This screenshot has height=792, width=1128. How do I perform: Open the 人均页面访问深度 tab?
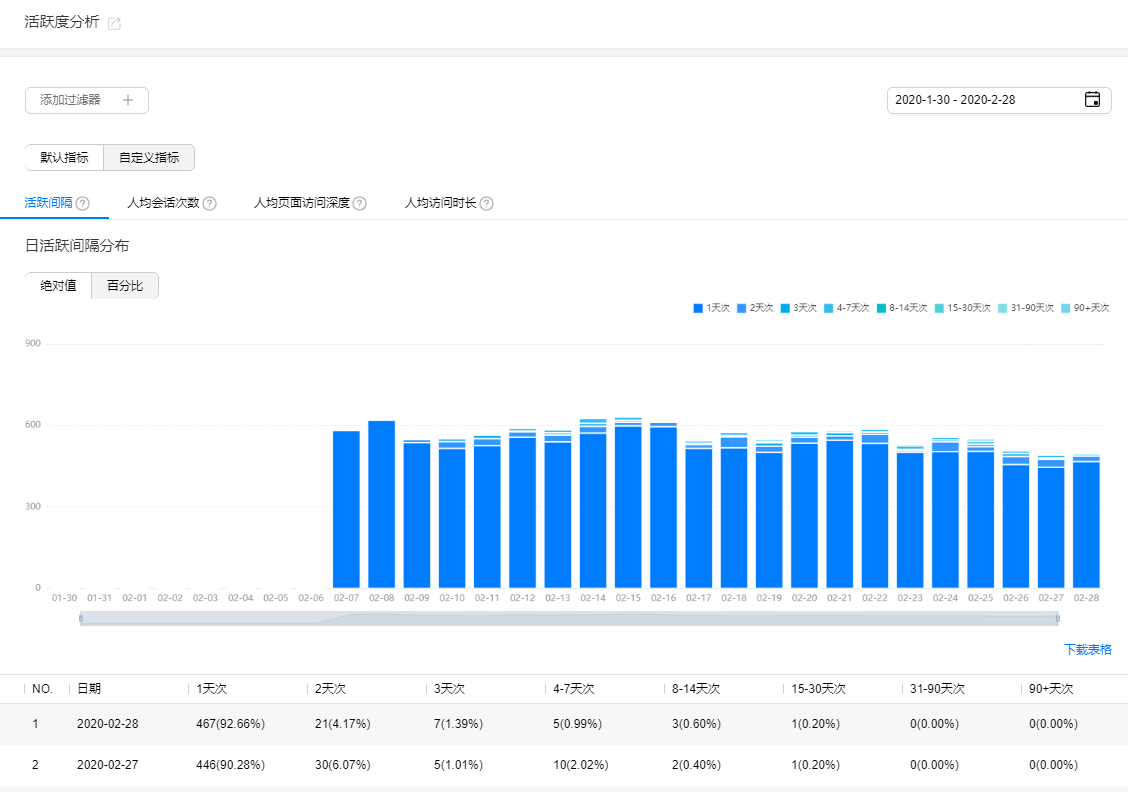tap(301, 203)
